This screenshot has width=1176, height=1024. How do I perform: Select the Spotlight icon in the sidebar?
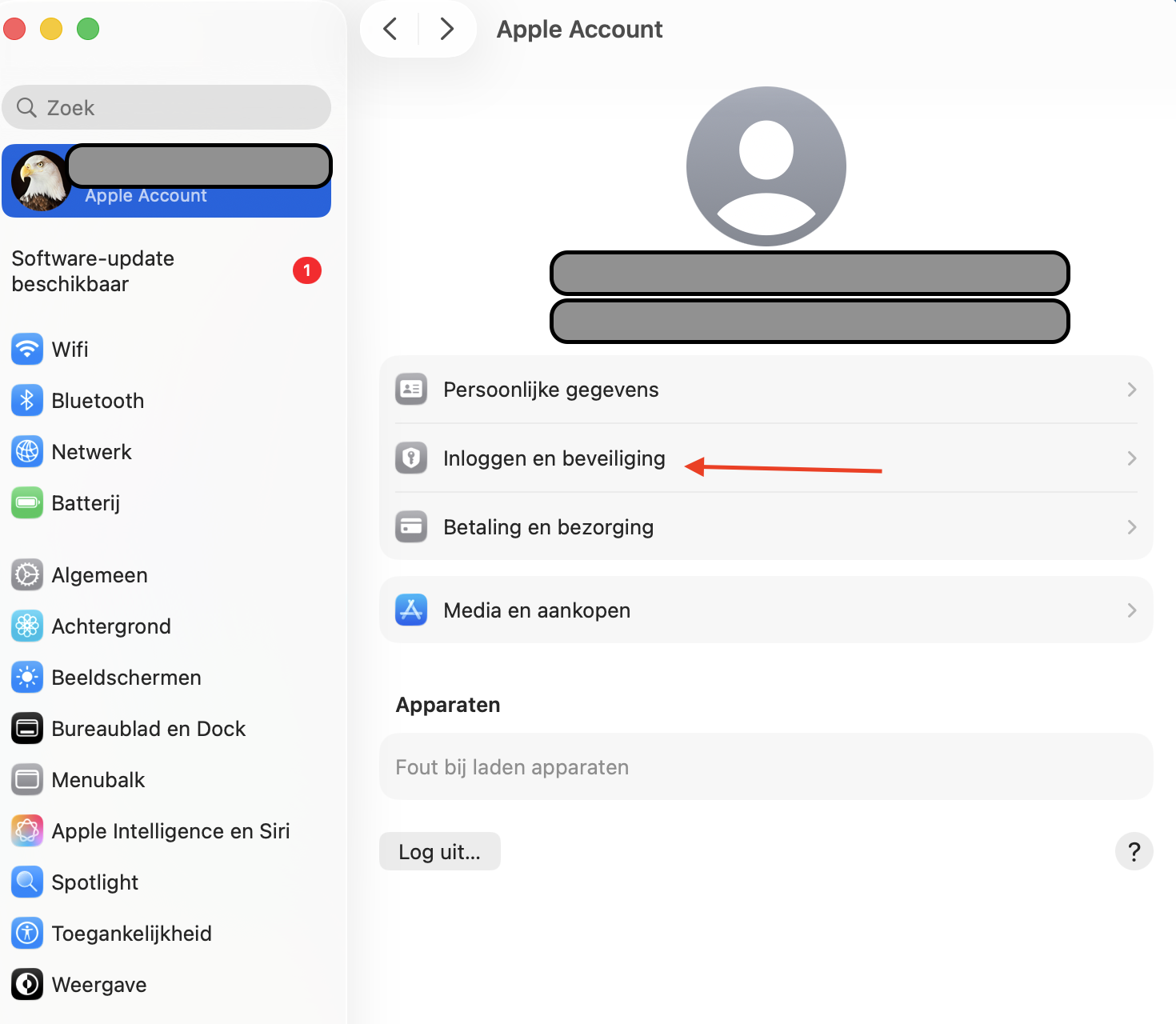click(26, 882)
